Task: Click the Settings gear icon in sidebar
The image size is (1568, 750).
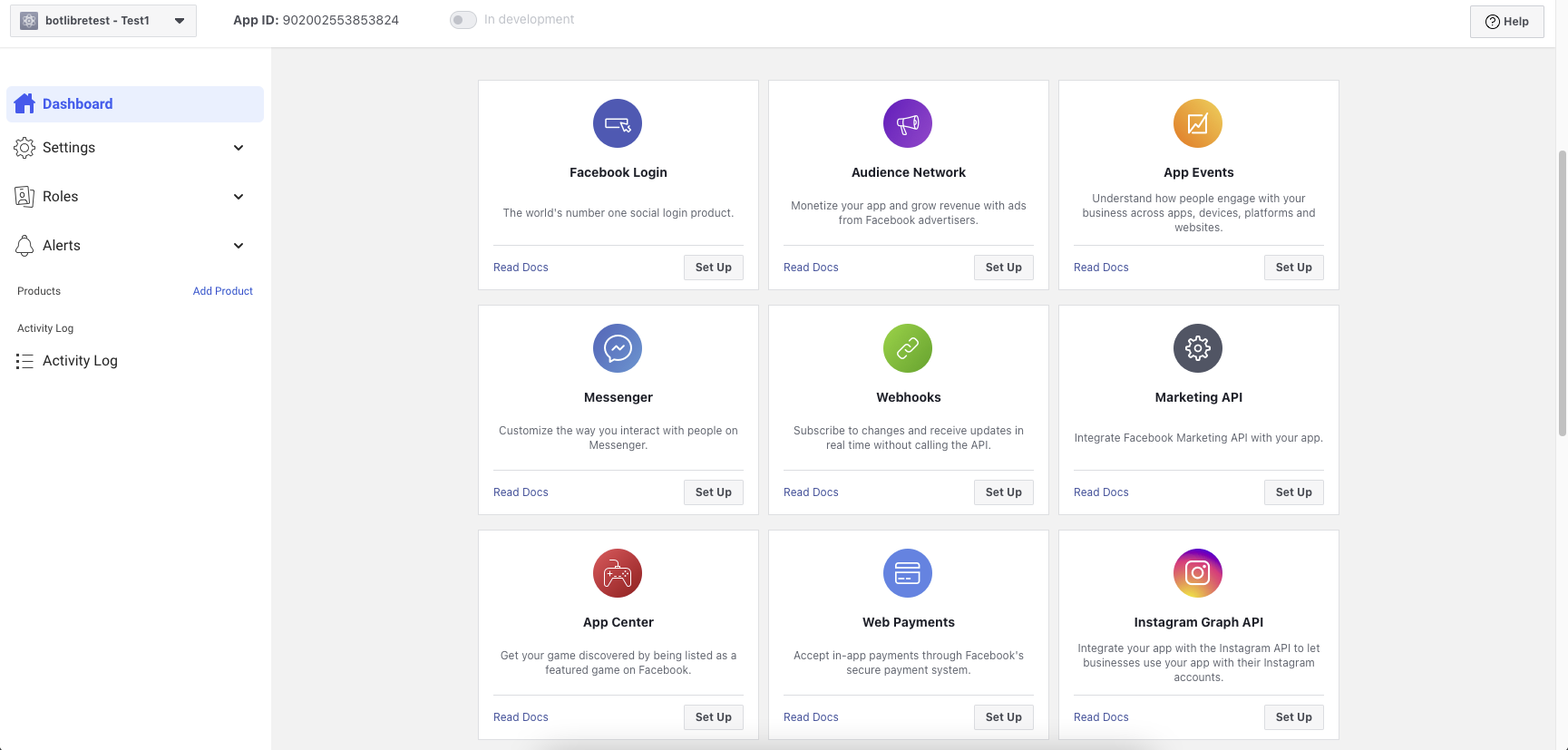Action: pos(24,148)
